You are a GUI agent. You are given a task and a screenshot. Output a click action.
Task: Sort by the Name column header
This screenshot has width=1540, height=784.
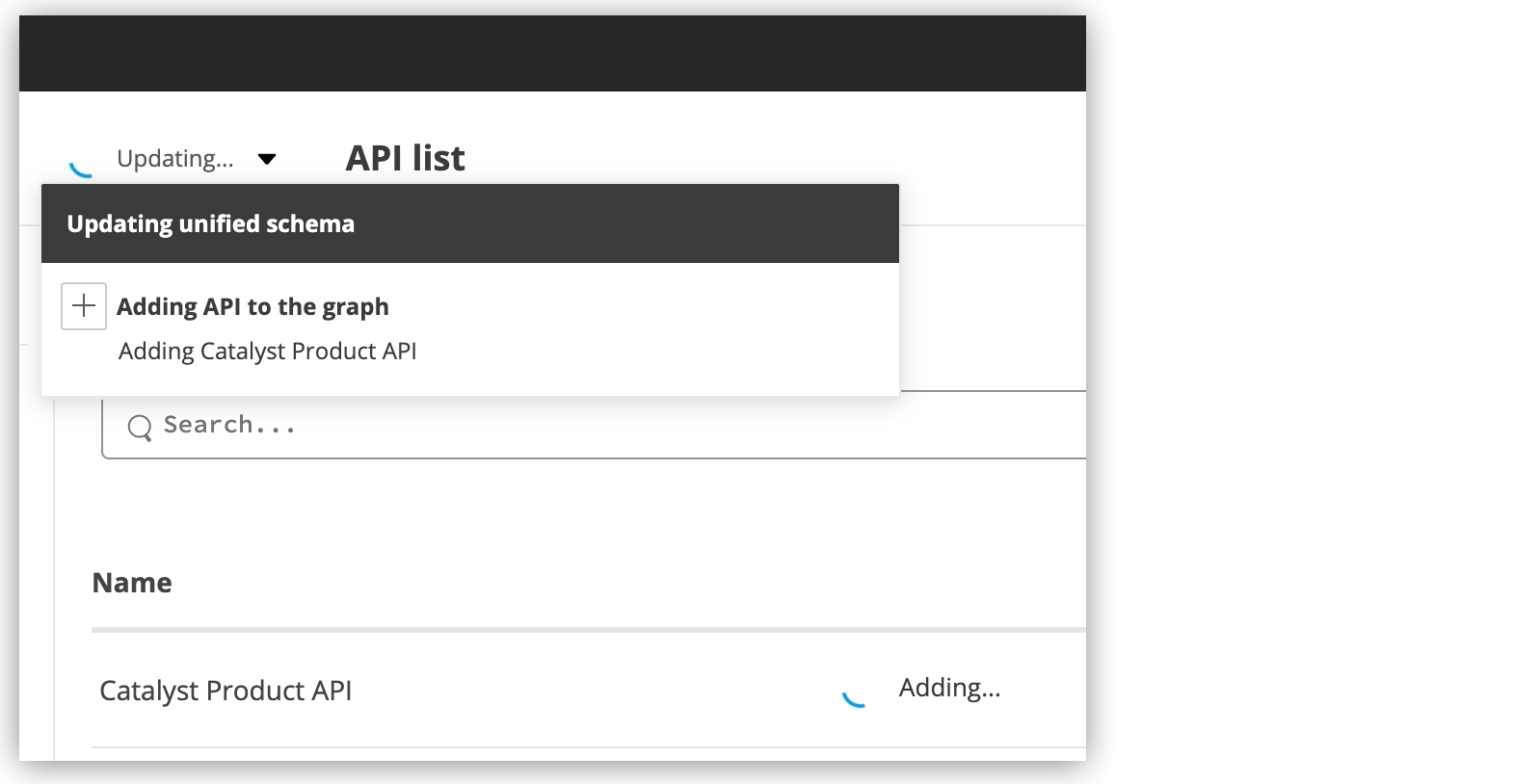coord(132,582)
